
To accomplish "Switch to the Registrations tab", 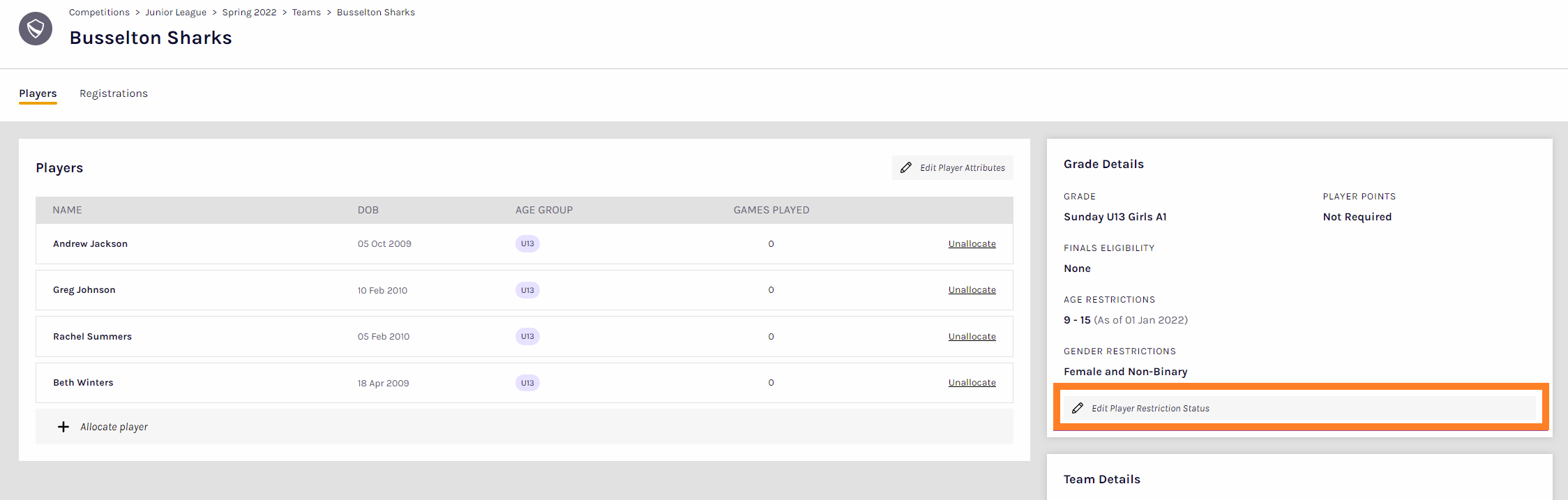I will click(114, 93).
